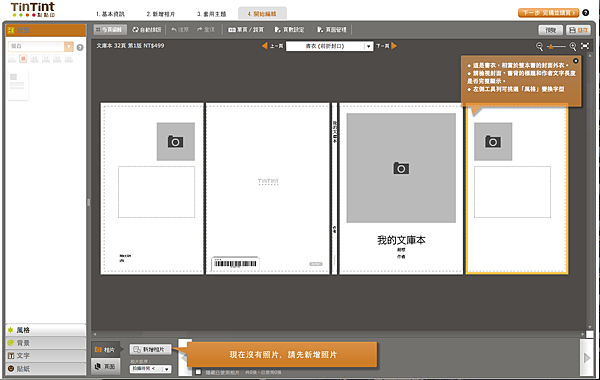Select the page edit mode toolbar button
The height and width of the screenshot is (380, 600).
point(109,29)
